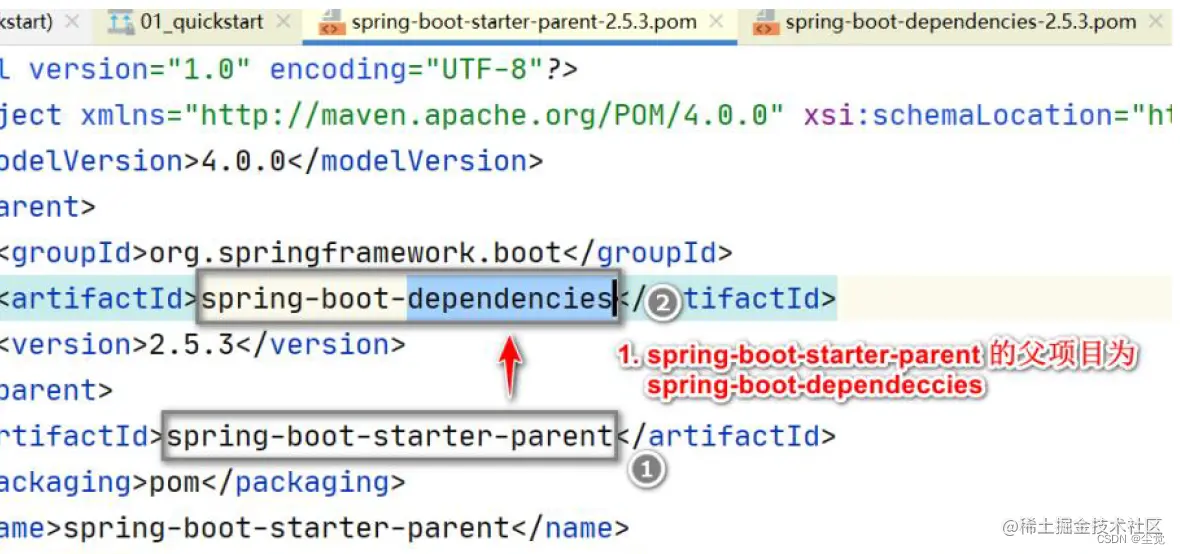The width and height of the screenshot is (1180, 554).
Task: Click the spring-boot-starter-parent name value
Action: [286, 528]
